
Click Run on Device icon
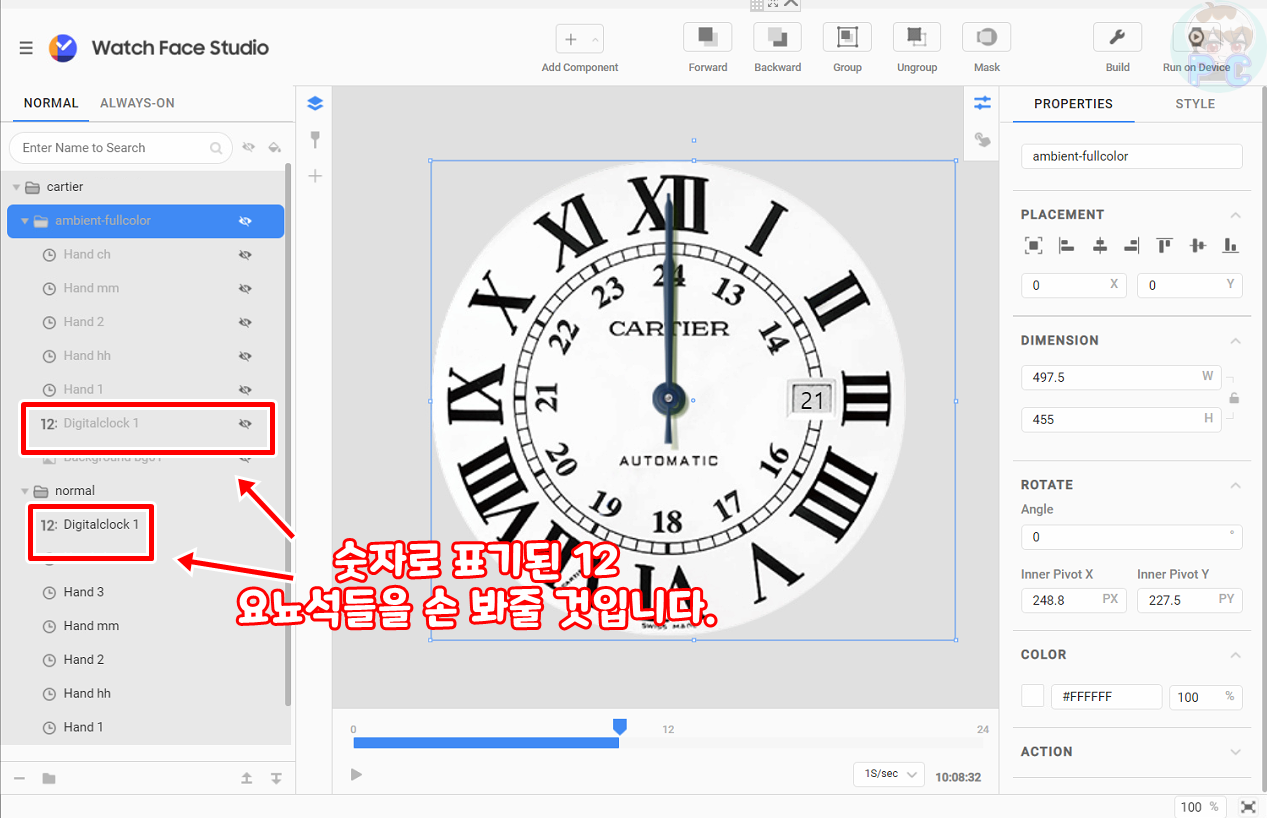[x=1196, y=37]
